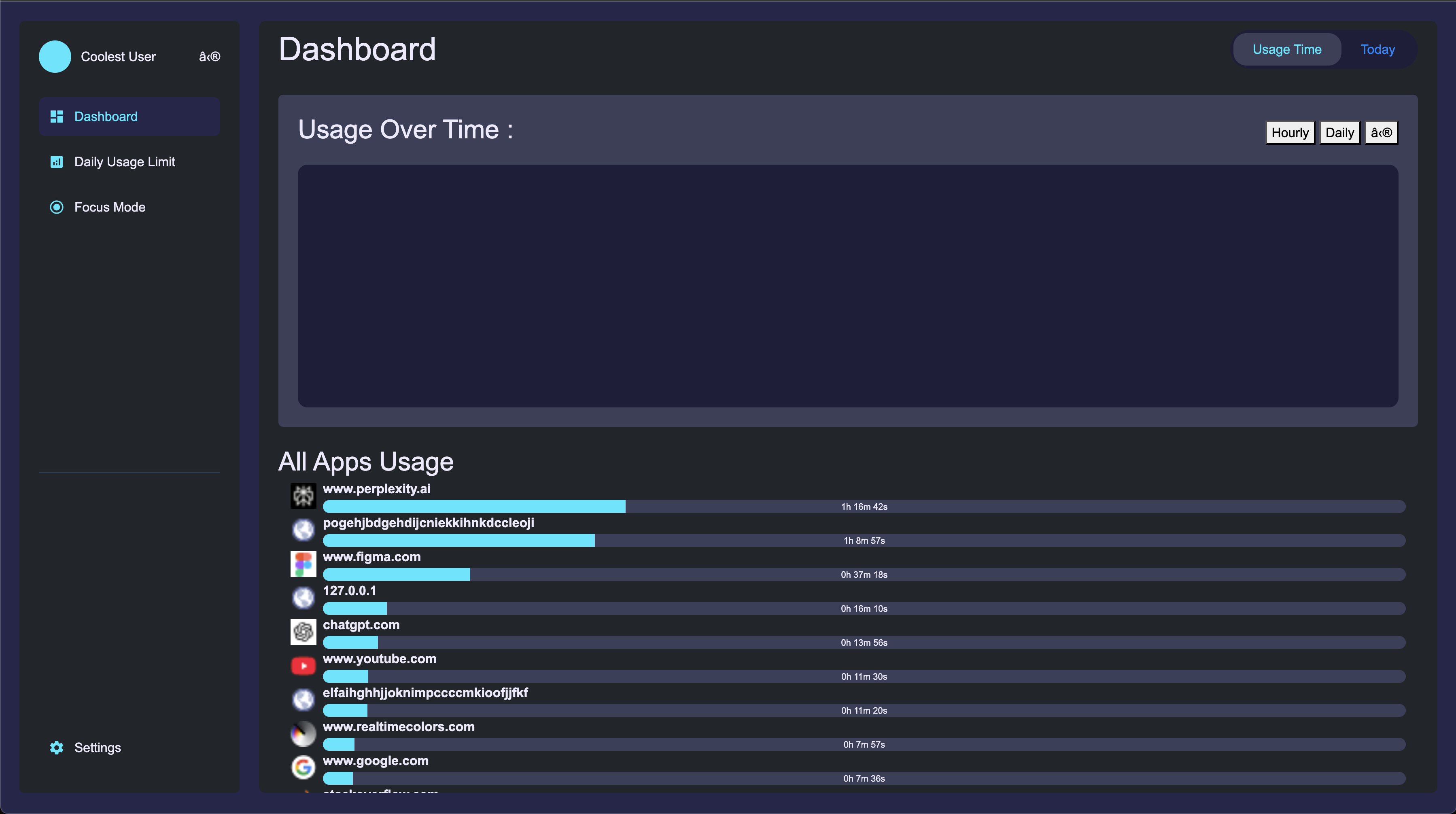Expand the menu beside Coolest User
Image resolution: width=1456 pixels, height=814 pixels.
click(x=209, y=57)
